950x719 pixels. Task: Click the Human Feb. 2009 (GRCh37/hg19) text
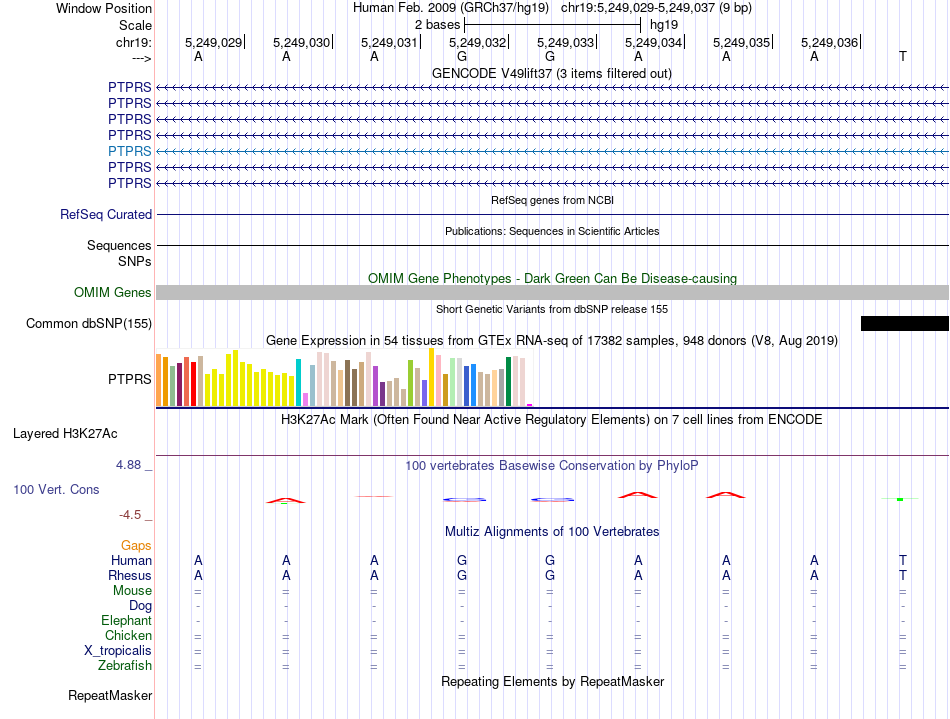pos(451,8)
